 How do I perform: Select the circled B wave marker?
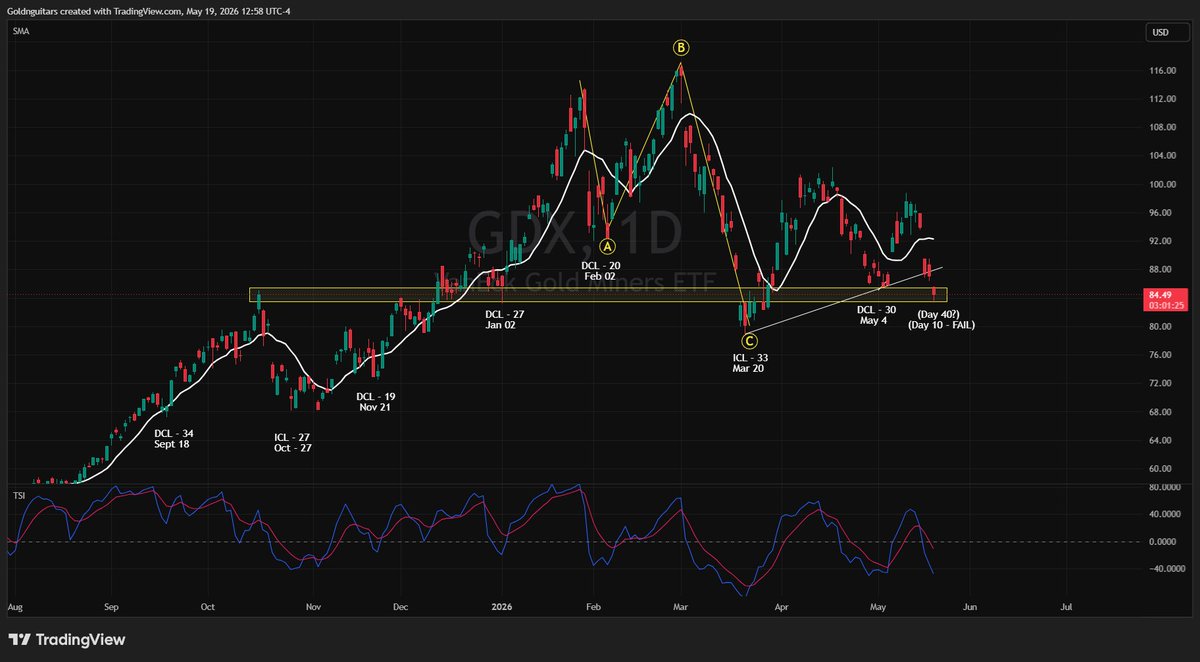[x=680, y=47]
